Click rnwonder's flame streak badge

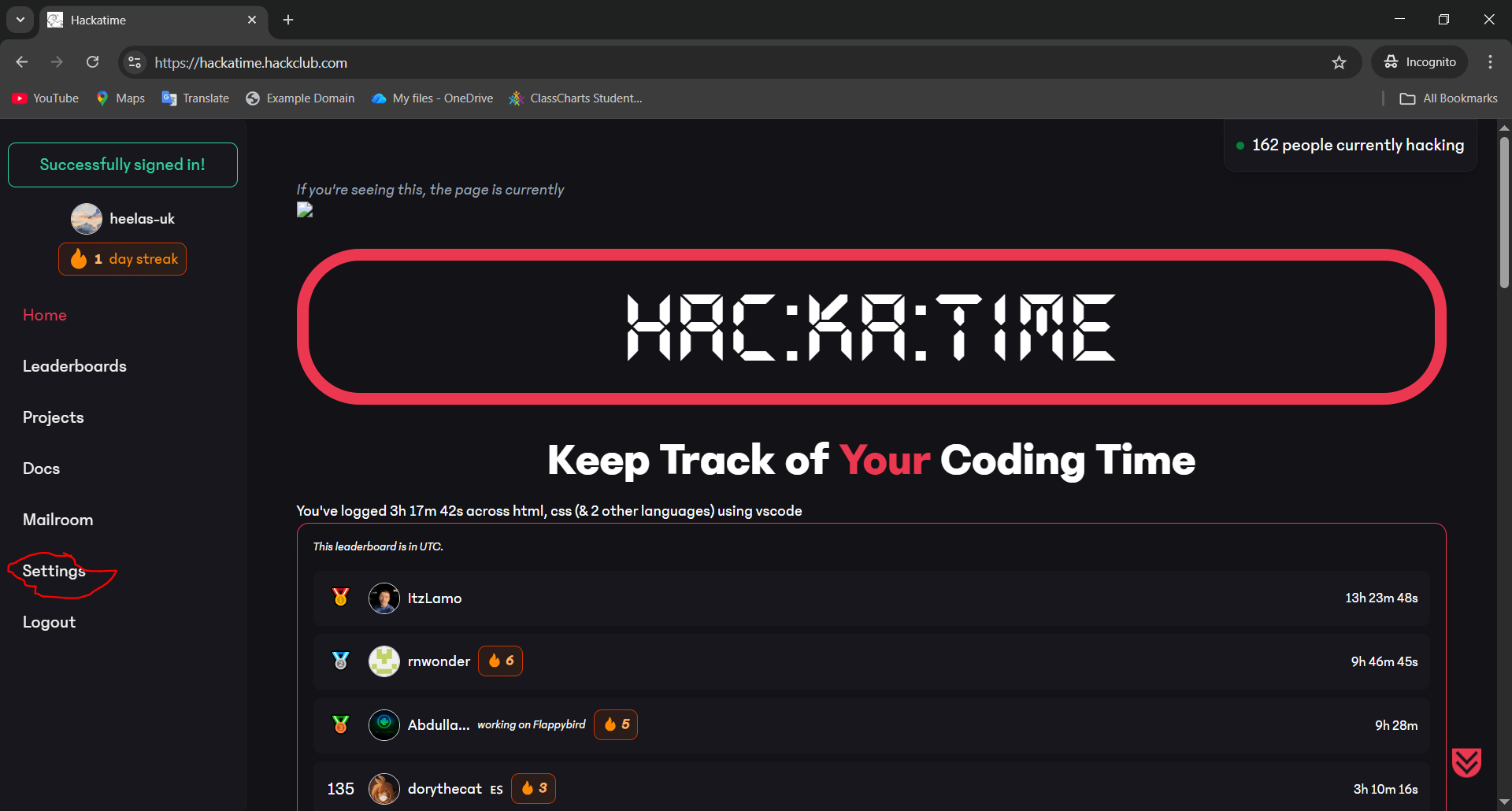coord(500,661)
